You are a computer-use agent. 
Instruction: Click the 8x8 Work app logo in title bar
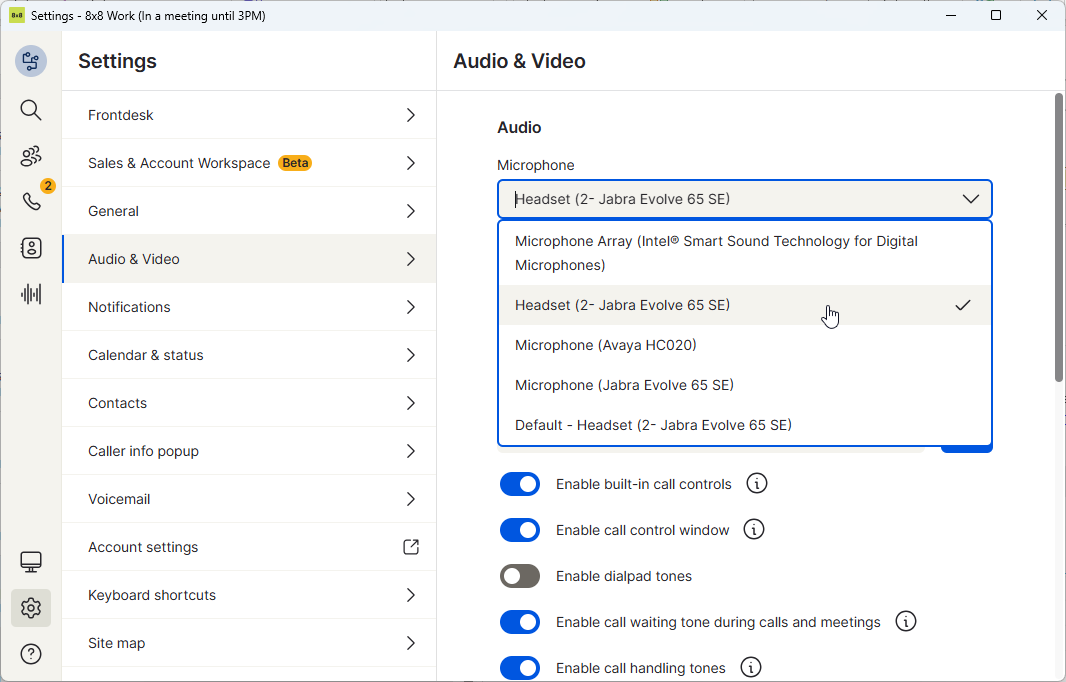pyautogui.click(x=17, y=15)
